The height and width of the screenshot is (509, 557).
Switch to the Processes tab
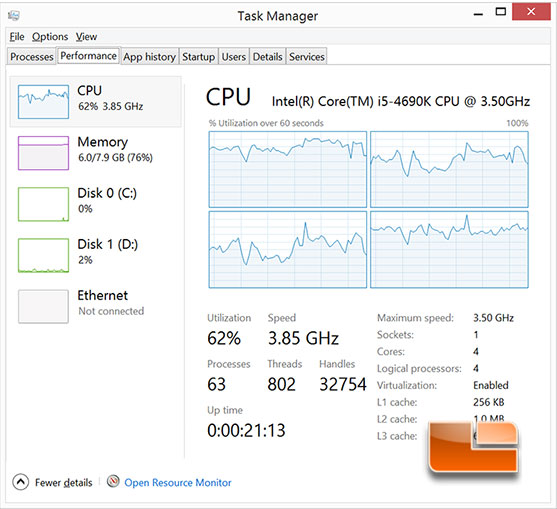32,56
